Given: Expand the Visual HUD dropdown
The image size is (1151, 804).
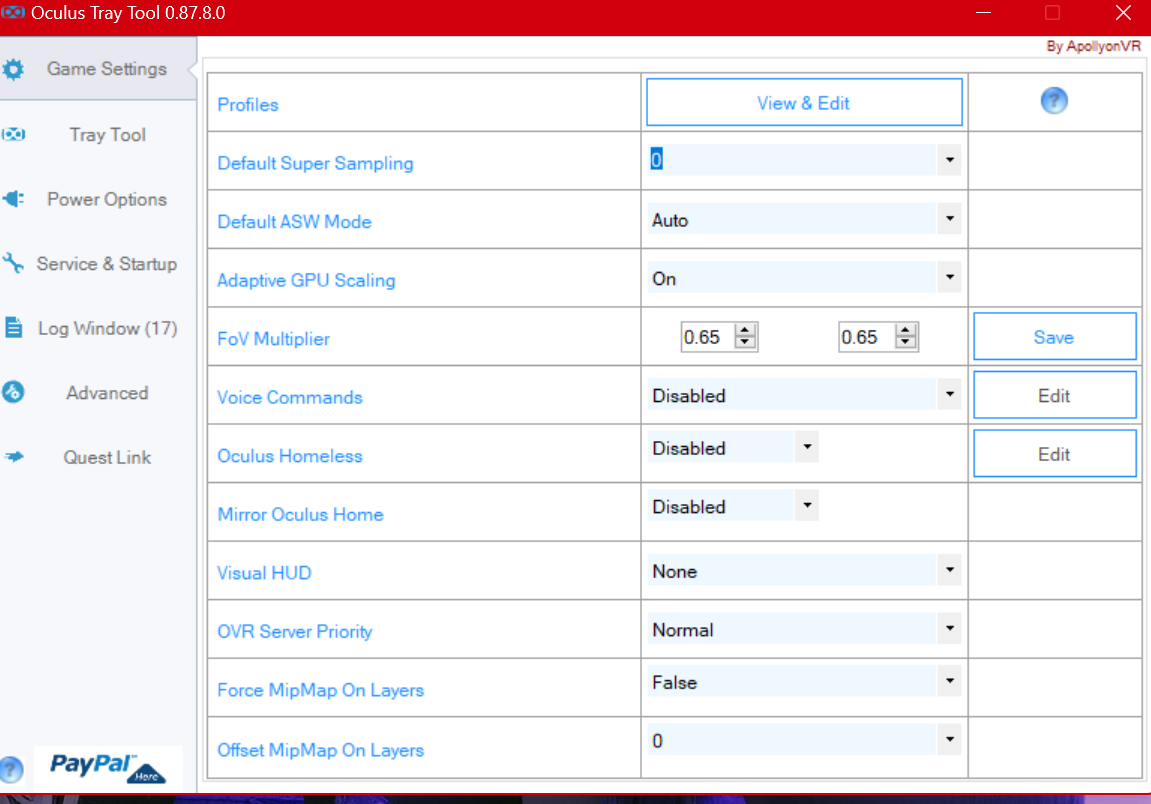Looking at the screenshot, I should (950, 570).
